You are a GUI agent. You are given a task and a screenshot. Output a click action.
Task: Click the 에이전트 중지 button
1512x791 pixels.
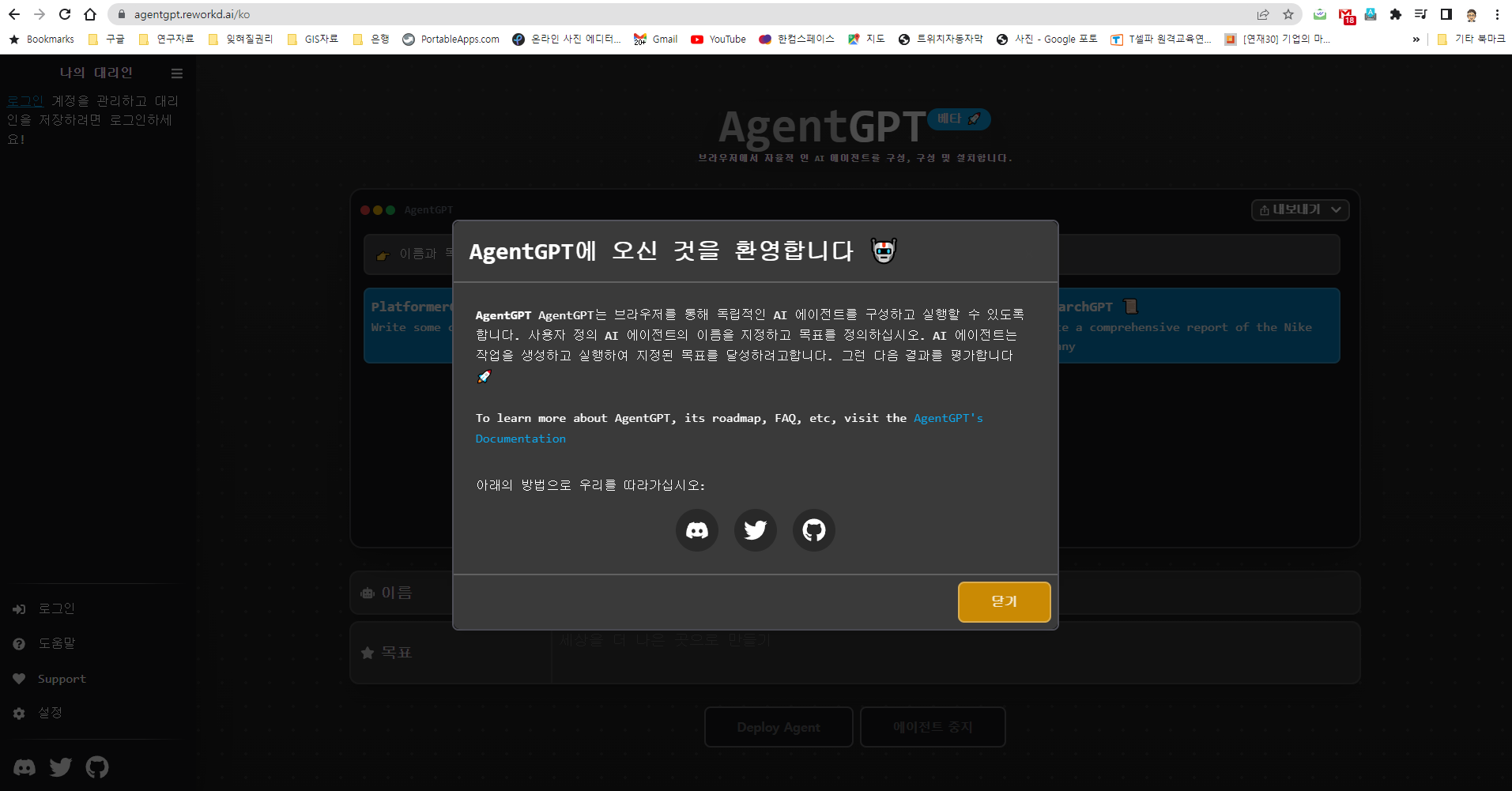(933, 727)
